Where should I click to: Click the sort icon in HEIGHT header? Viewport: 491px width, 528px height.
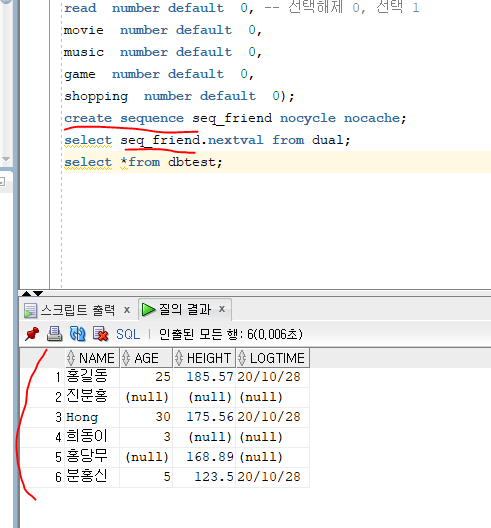pyautogui.click(x=179, y=358)
